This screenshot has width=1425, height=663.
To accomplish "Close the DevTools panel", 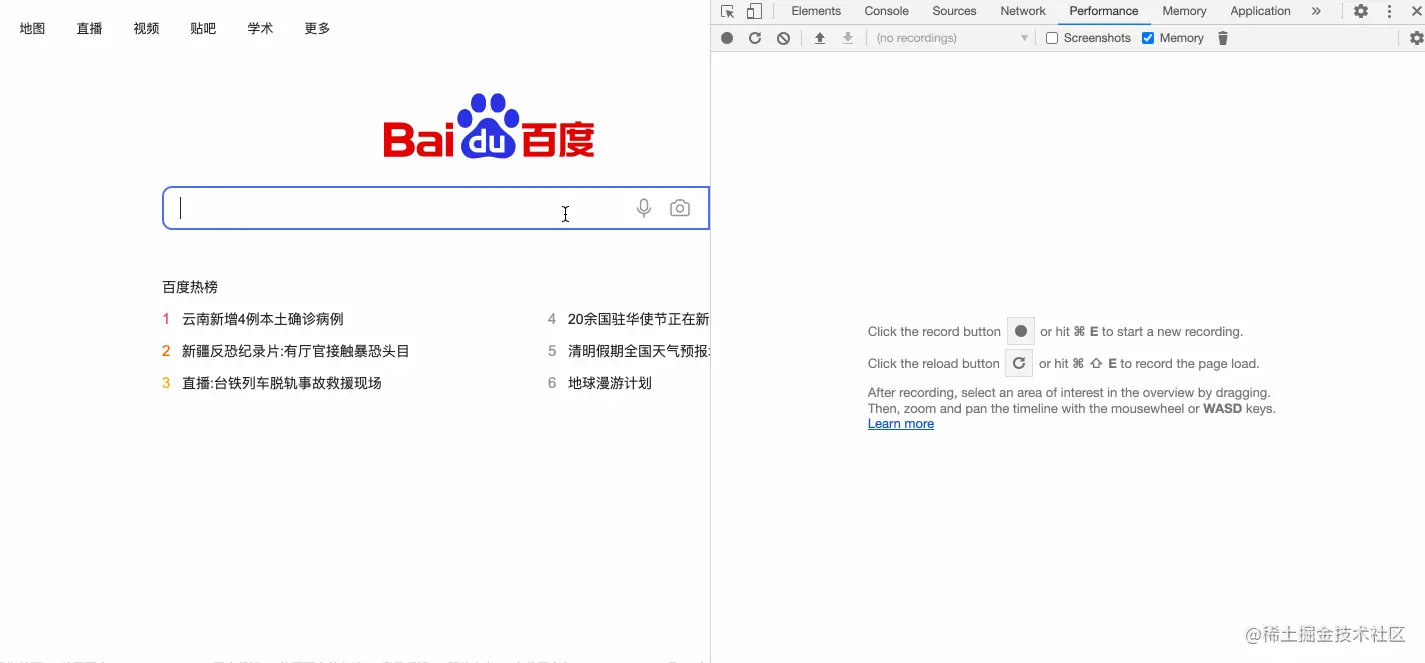I will coord(1416,11).
